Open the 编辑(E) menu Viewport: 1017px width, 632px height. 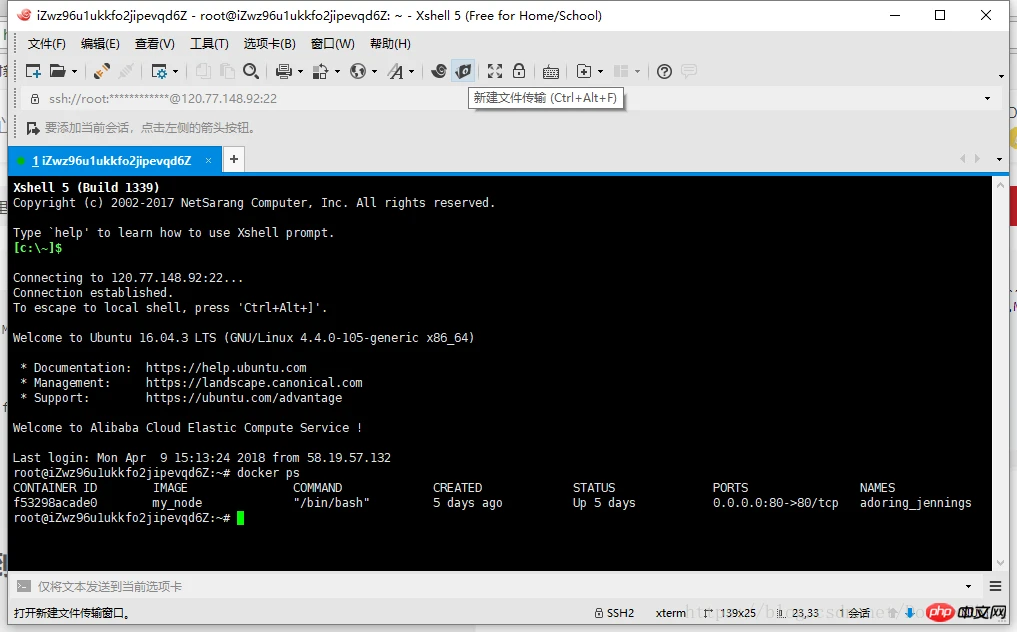pyautogui.click(x=100, y=43)
